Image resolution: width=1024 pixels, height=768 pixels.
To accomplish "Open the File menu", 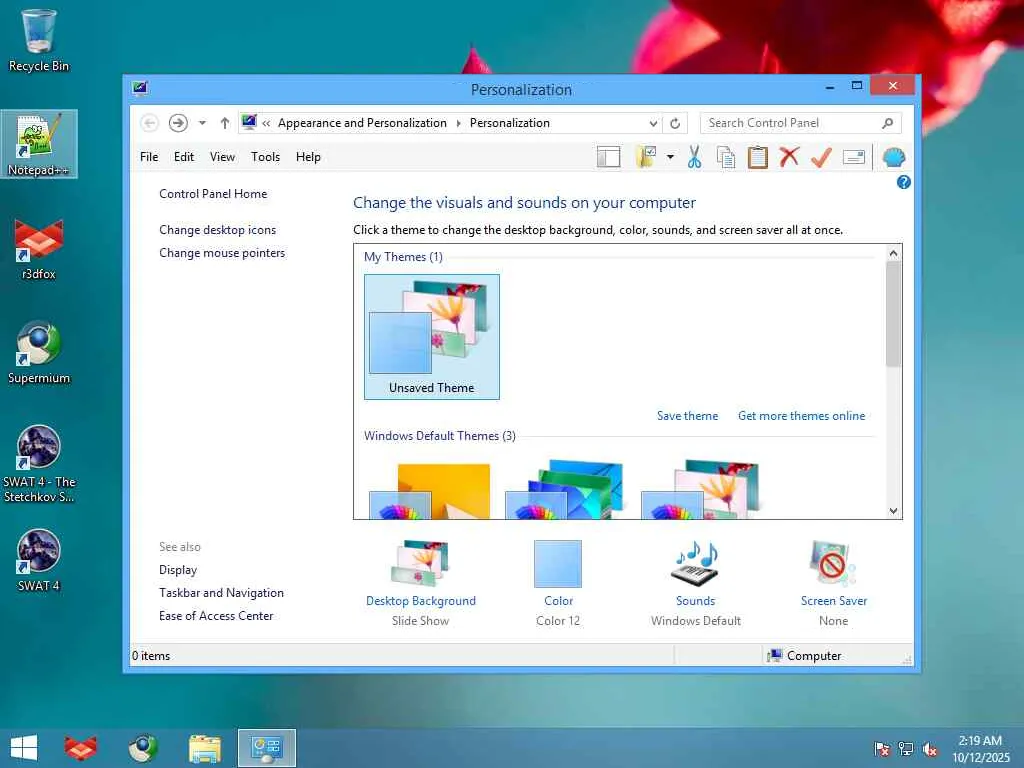I will [149, 157].
